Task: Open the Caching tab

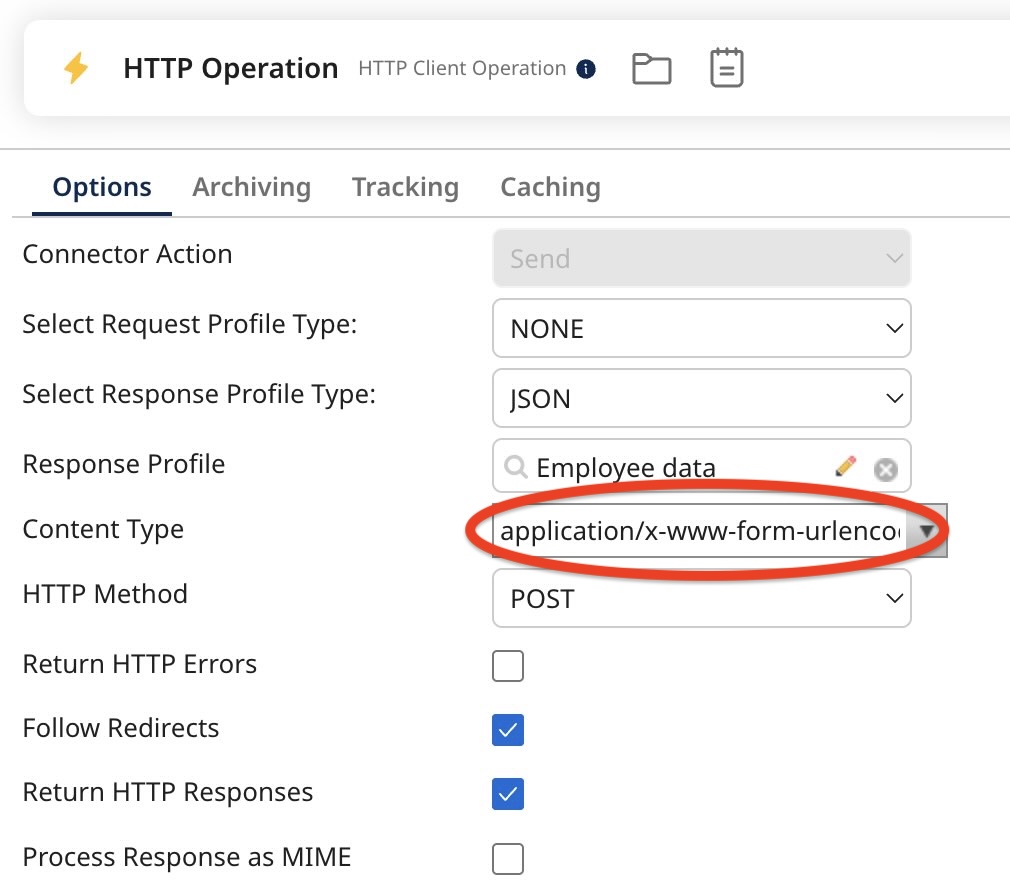Action: (550, 187)
